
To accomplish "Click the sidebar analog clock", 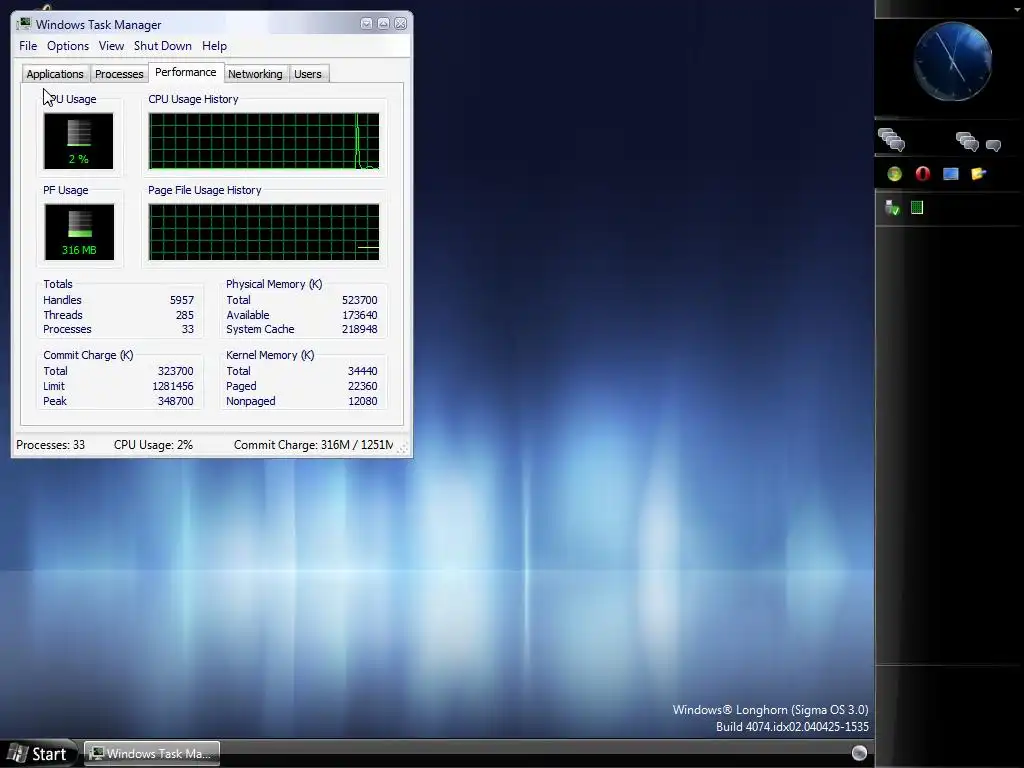I will point(953,62).
